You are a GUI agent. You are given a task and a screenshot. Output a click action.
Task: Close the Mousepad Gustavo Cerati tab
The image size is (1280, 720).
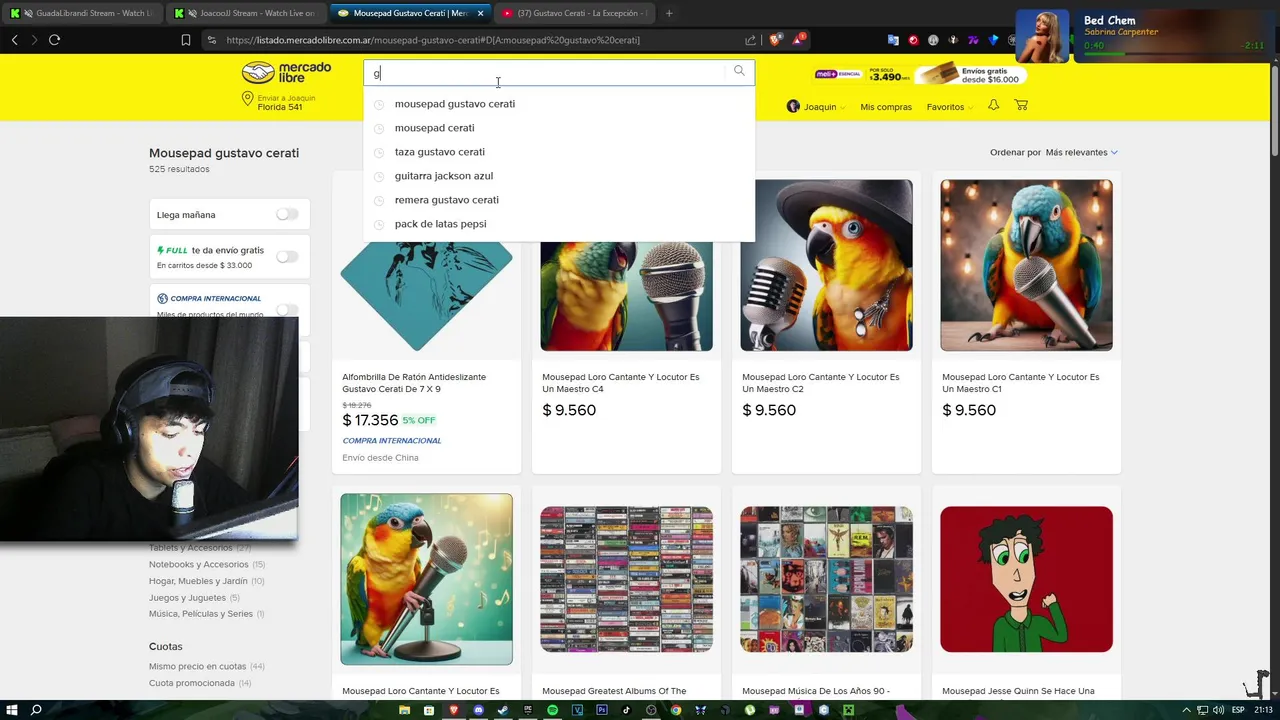480,13
